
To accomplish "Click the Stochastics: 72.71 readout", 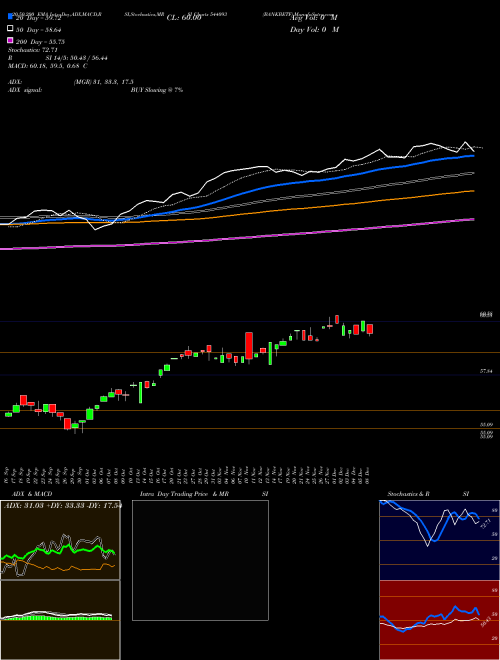I will coord(33,50).
